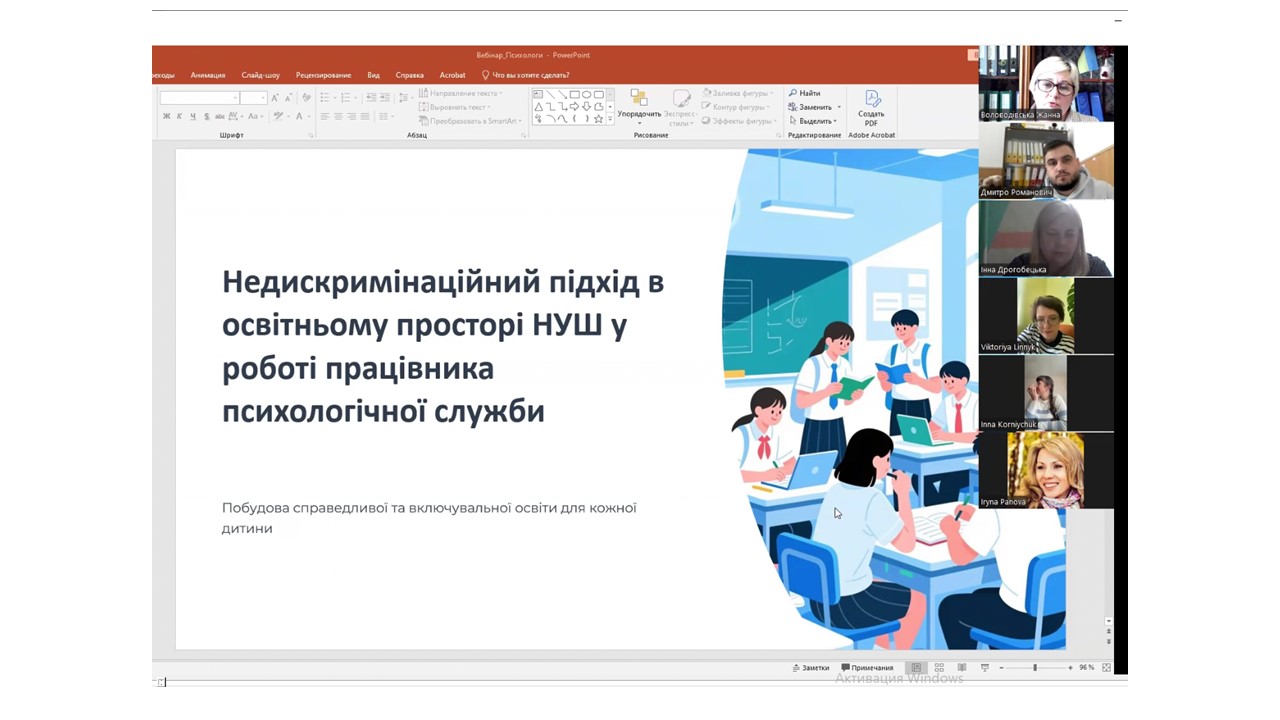Select Iryna Panova's video thumbnail

point(1045,470)
